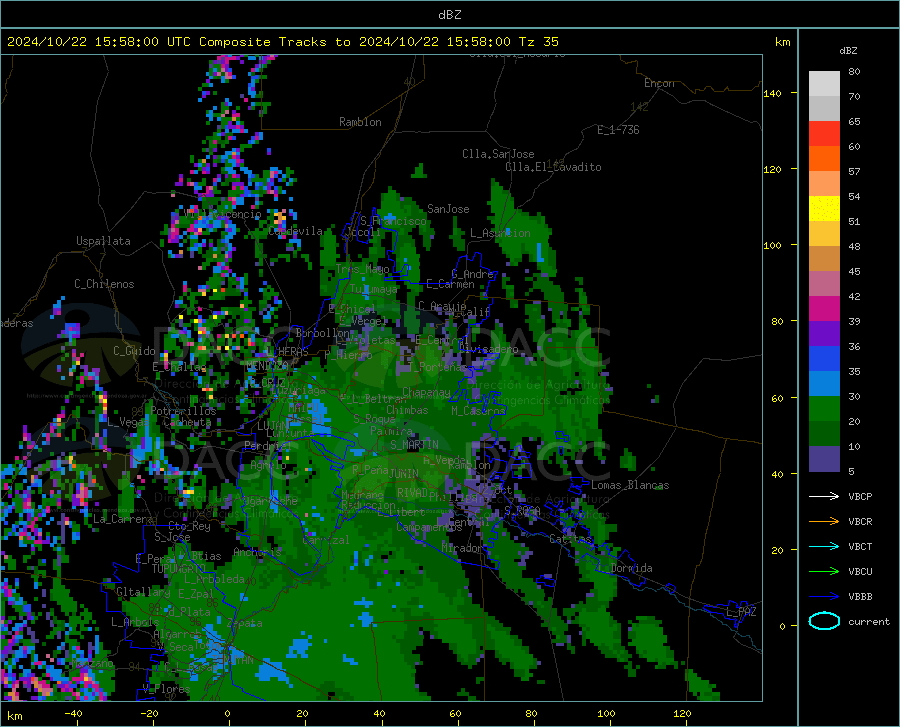Click the 'current' legend label
Image resolution: width=900 pixels, height=727 pixels.
pyautogui.click(x=869, y=621)
